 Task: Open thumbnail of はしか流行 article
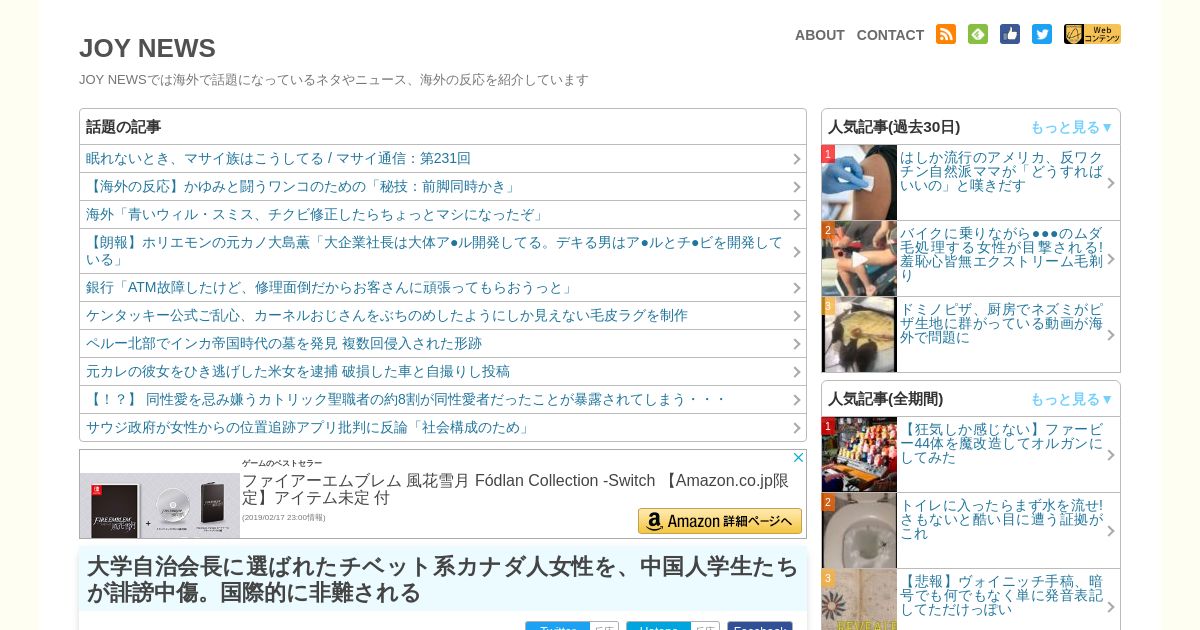point(859,182)
